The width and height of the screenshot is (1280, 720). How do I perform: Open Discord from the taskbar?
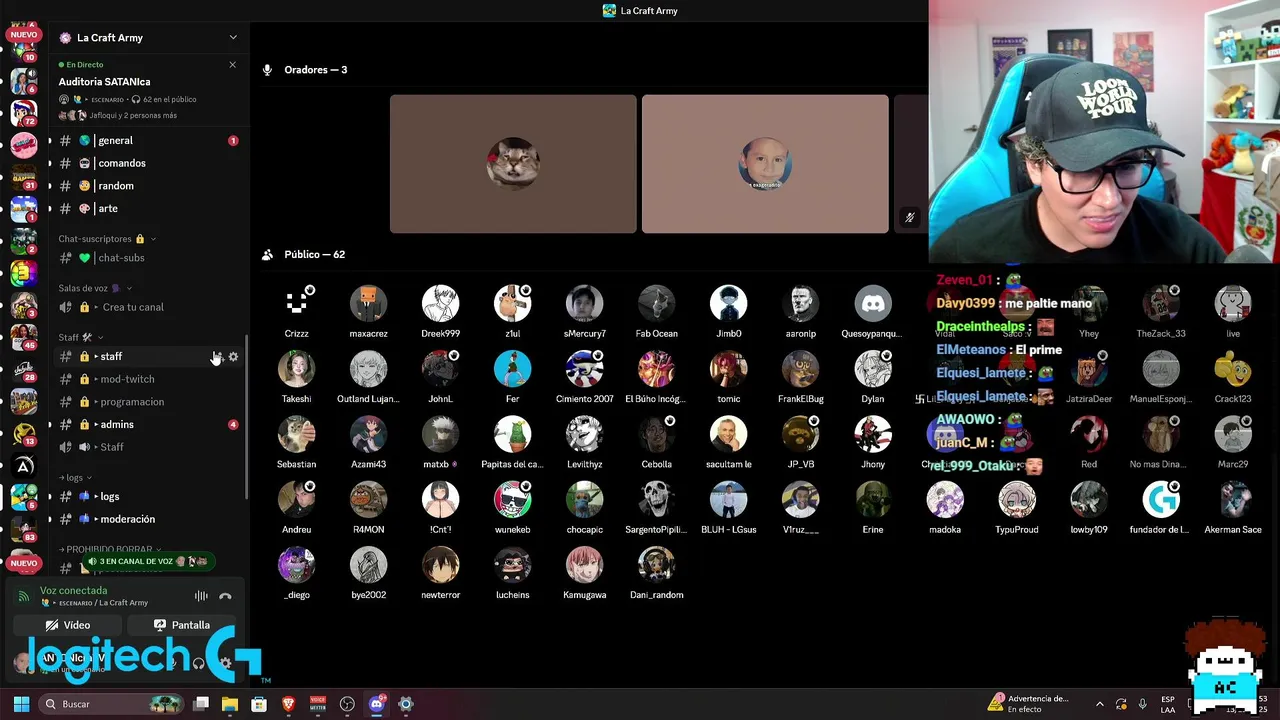pos(377,704)
